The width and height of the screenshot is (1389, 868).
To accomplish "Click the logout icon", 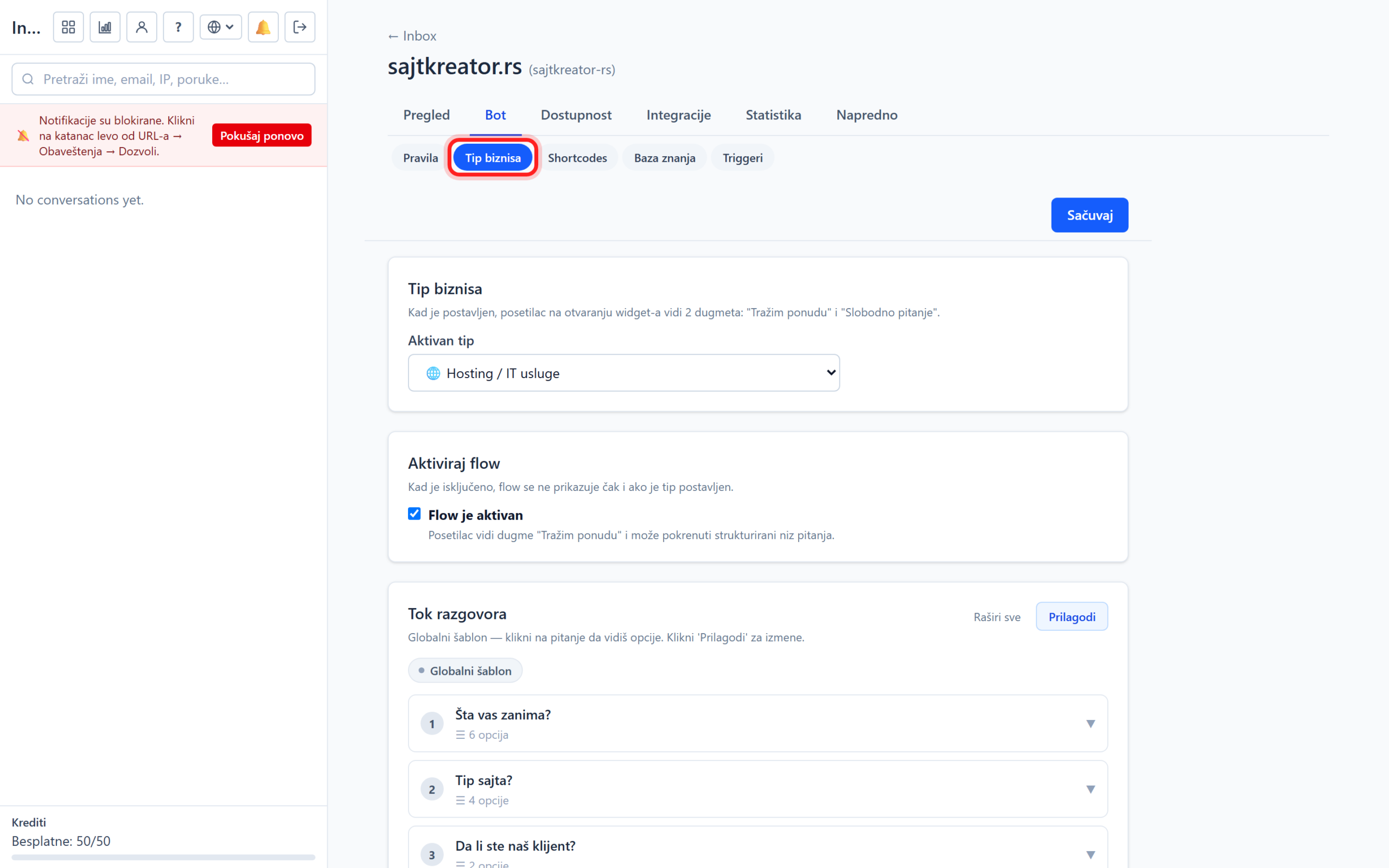I will click(x=300, y=27).
